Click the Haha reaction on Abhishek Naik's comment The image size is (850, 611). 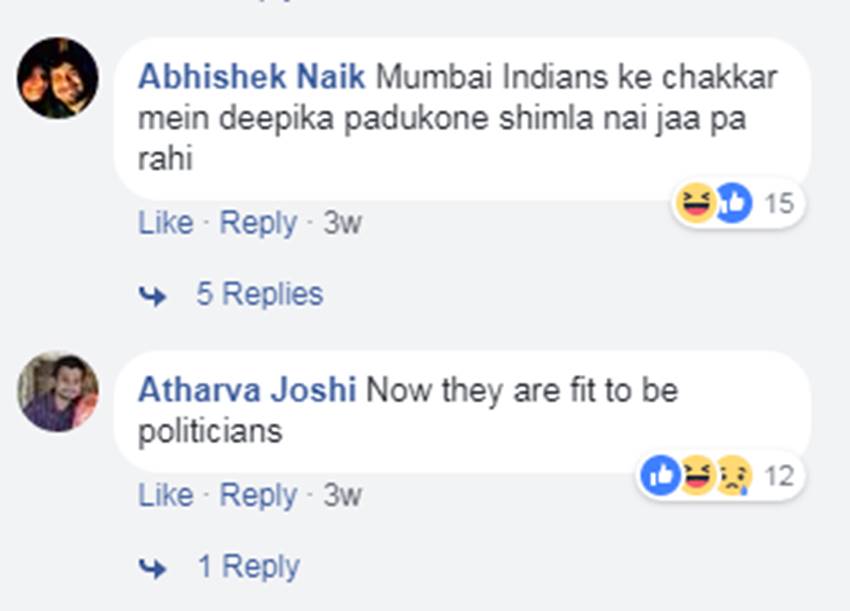tap(696, 204)
